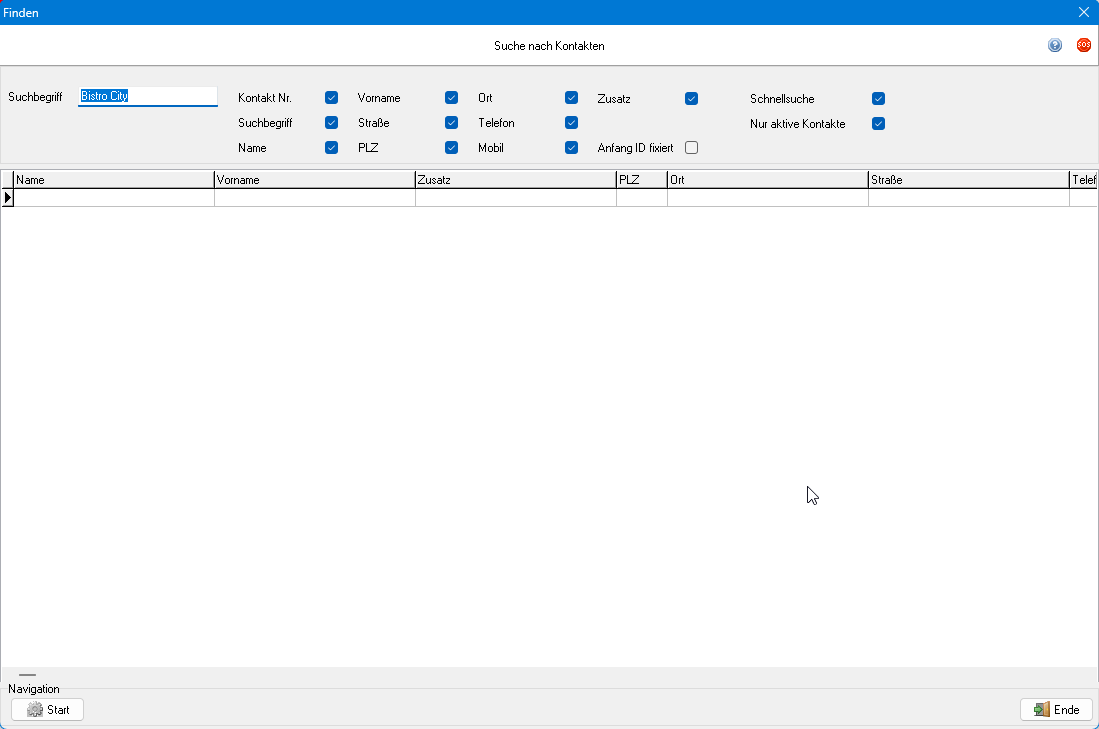Toggle the Nur aktive Kontakte checkbox

click(878, 124)
